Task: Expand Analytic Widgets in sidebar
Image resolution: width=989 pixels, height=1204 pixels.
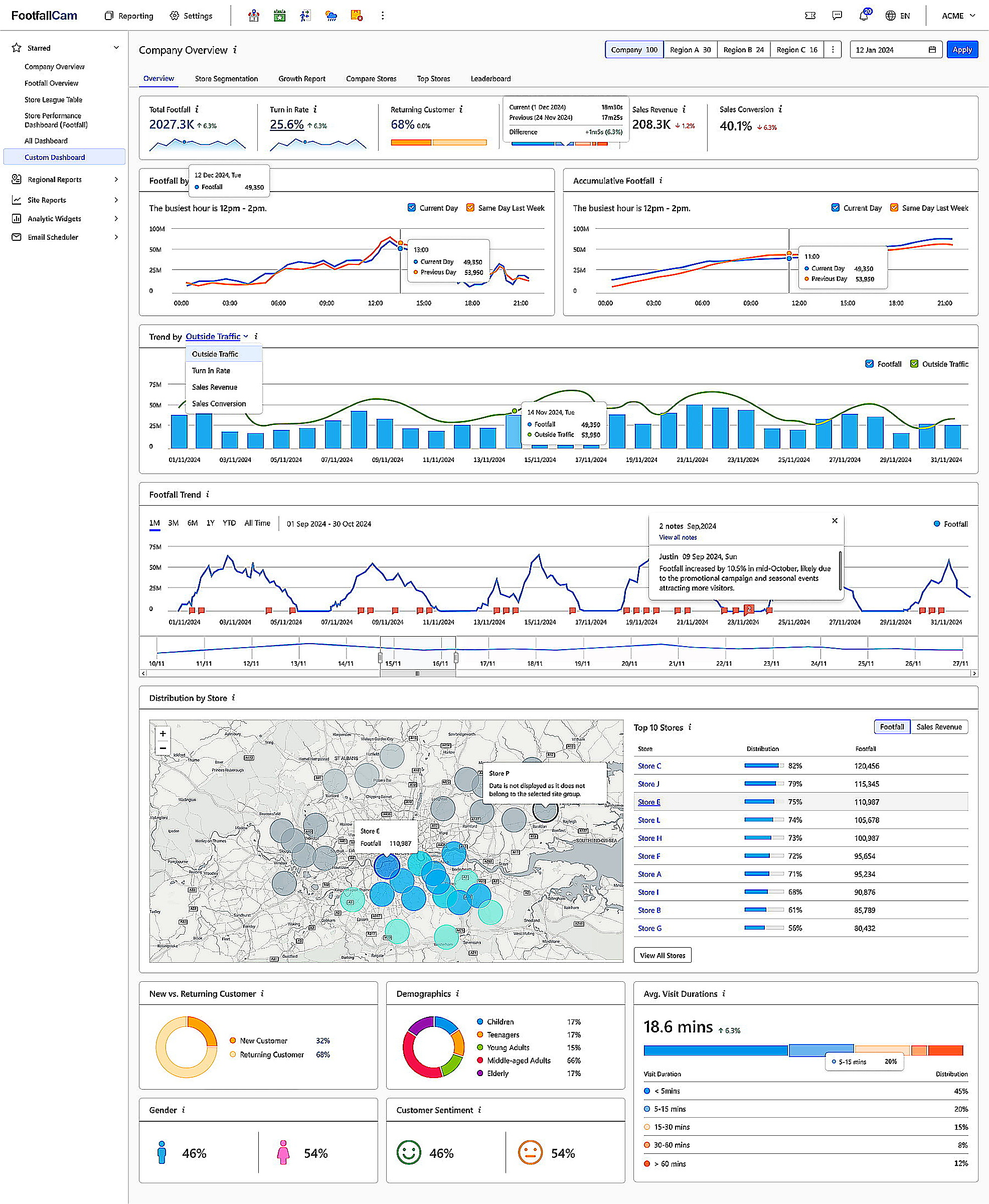Action: (x=116, y=219)
